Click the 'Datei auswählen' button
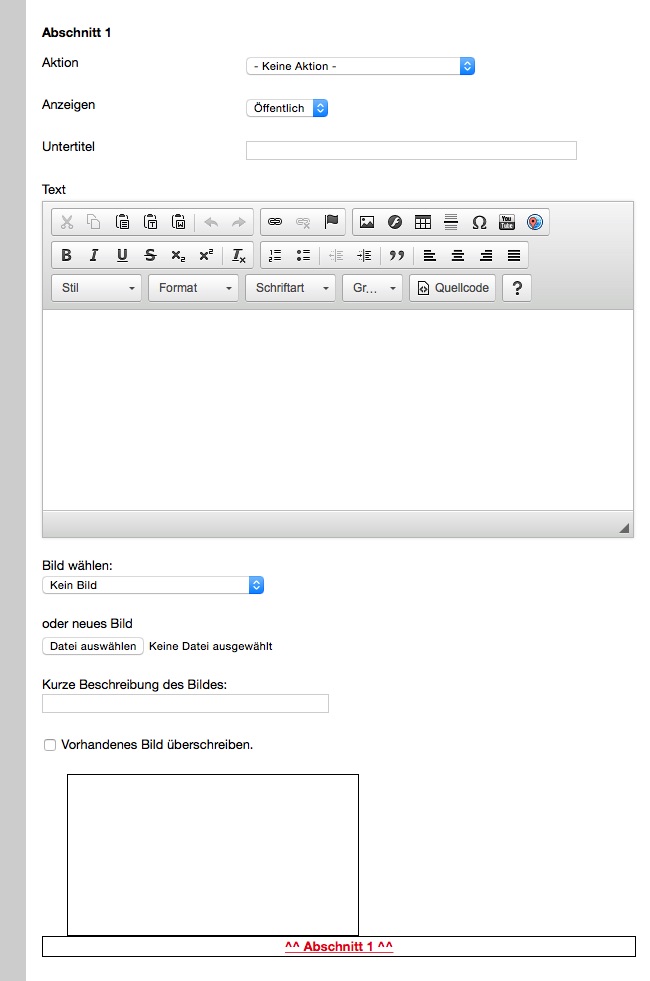The width and height of the screenshot is (650, 981). click(93, 646)
